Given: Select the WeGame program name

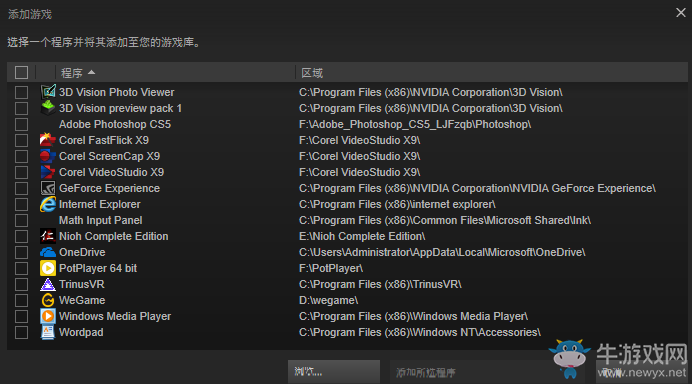Looking at the screenshot, I should (x=82, y=300).
